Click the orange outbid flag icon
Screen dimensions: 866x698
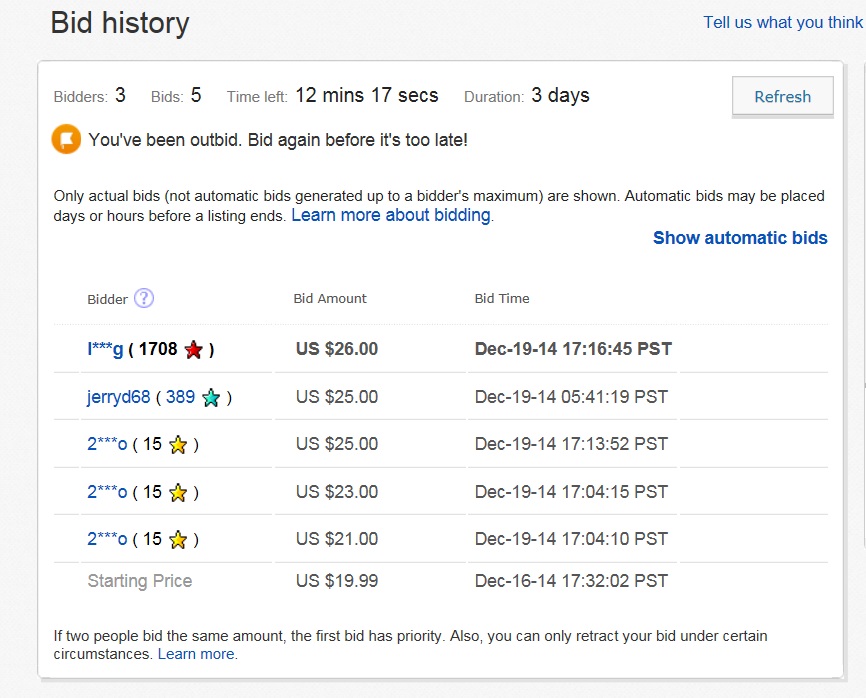coord(66,139)
